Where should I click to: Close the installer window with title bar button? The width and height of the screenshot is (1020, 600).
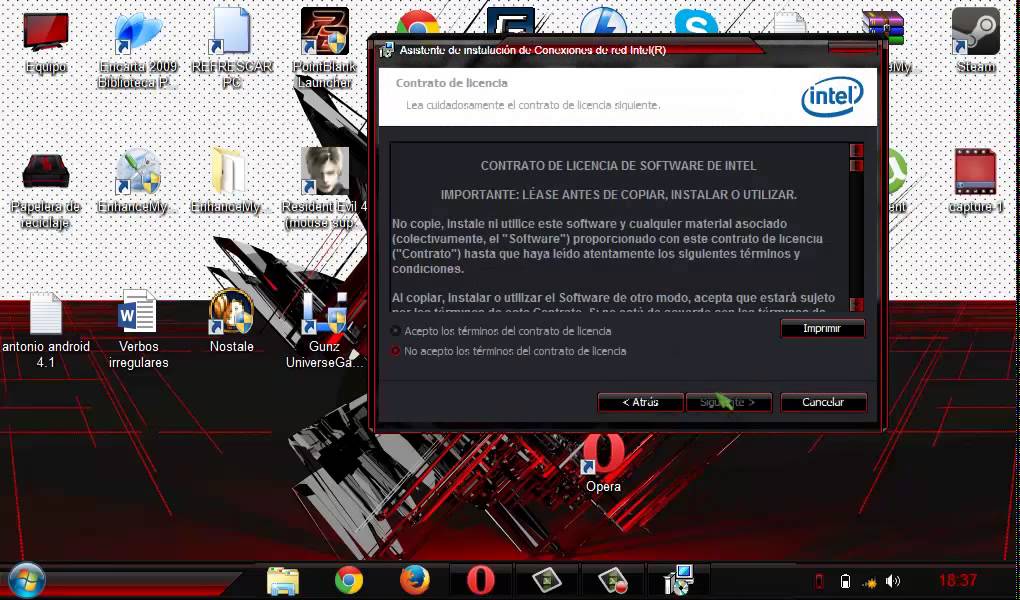pyautogui.click(x=853, y=49)
